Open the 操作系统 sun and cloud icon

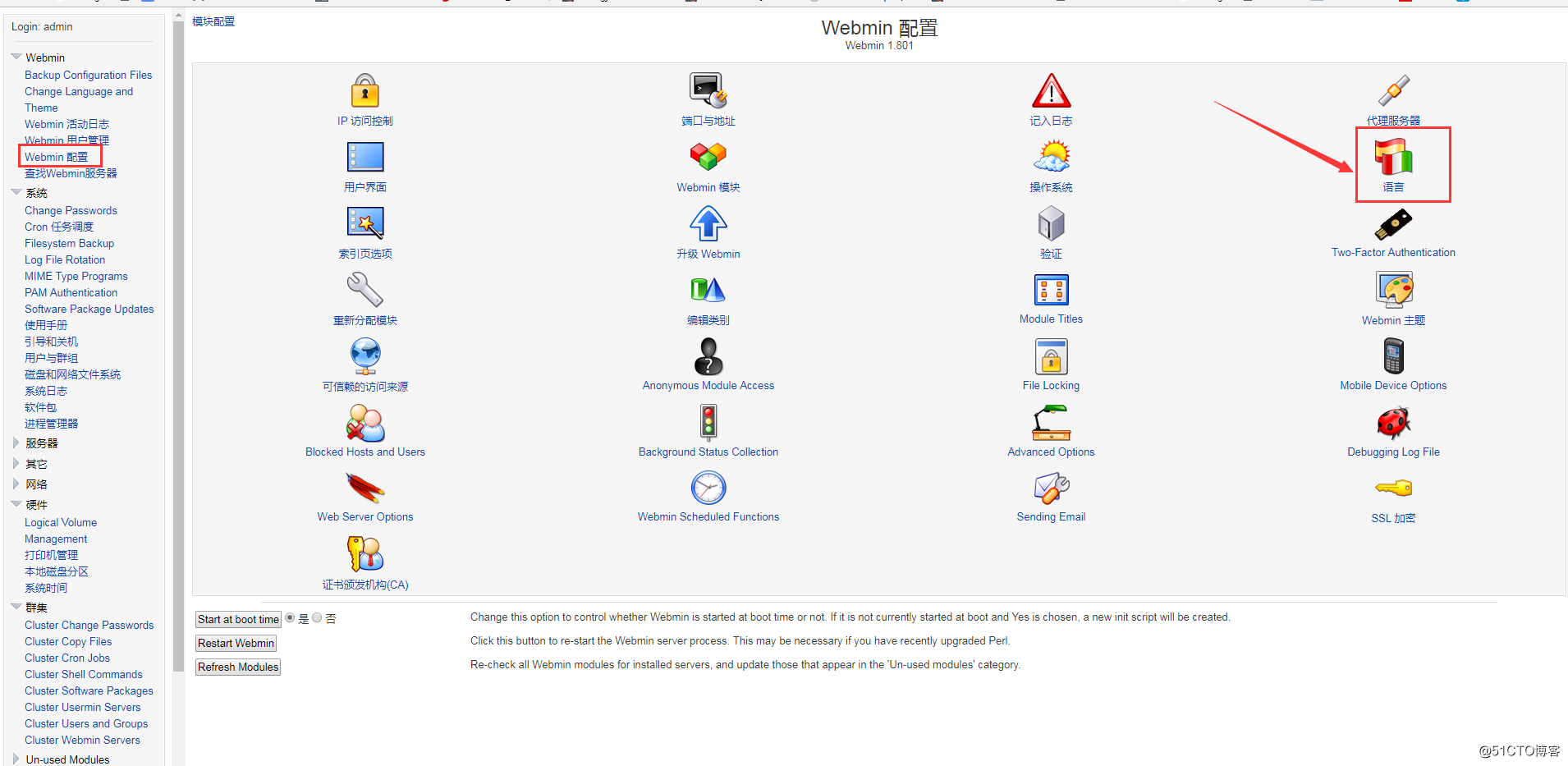(x=1051, y=156)
